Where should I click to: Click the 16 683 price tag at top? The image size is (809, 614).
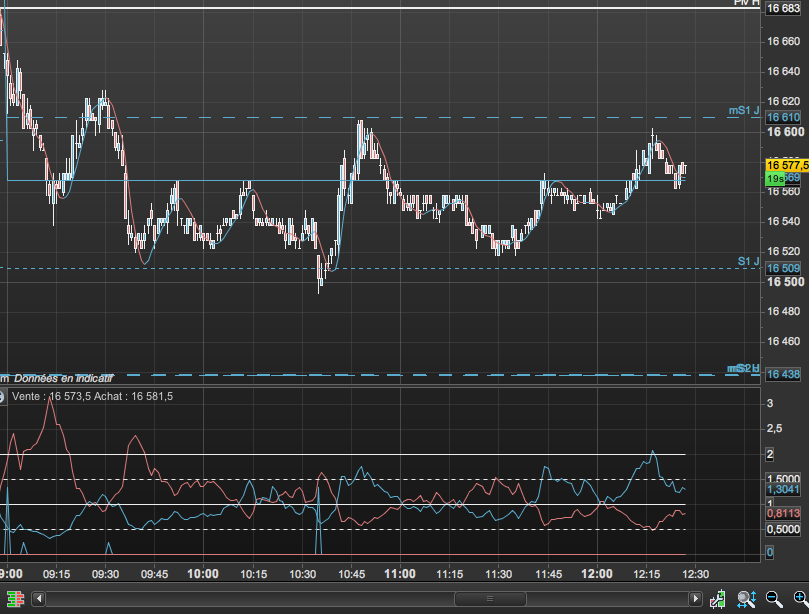click(783, 8)
